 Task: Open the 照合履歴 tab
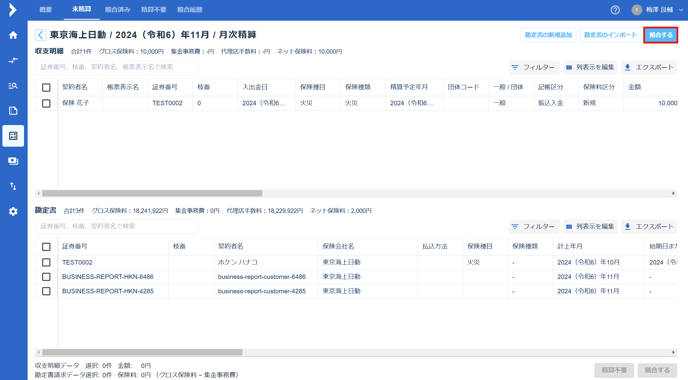point(190,10)
